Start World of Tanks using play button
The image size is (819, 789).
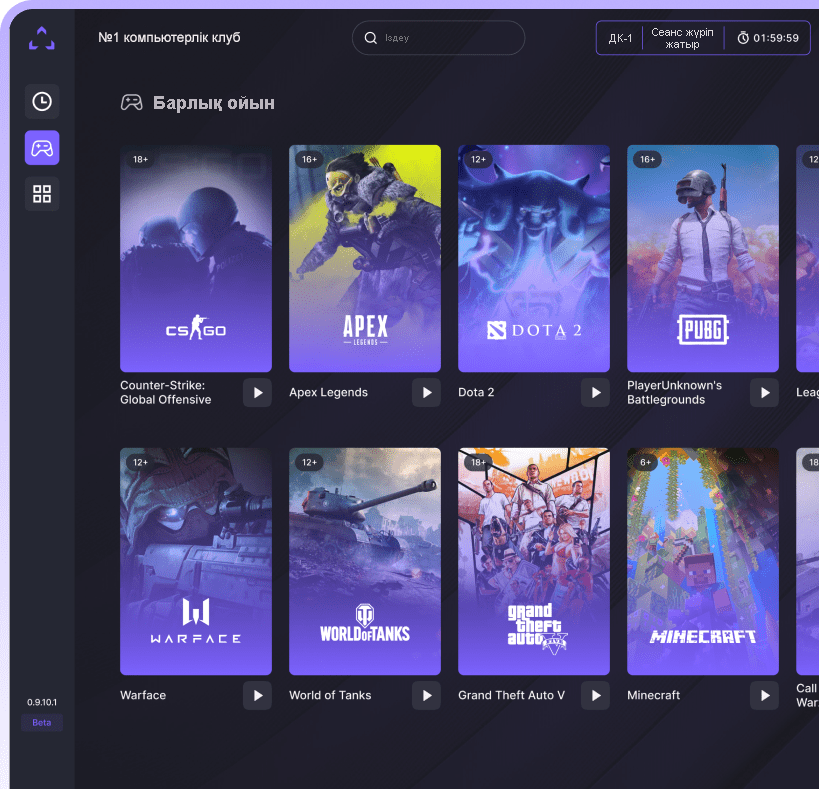pyautogui.click(x=426, y=696)
